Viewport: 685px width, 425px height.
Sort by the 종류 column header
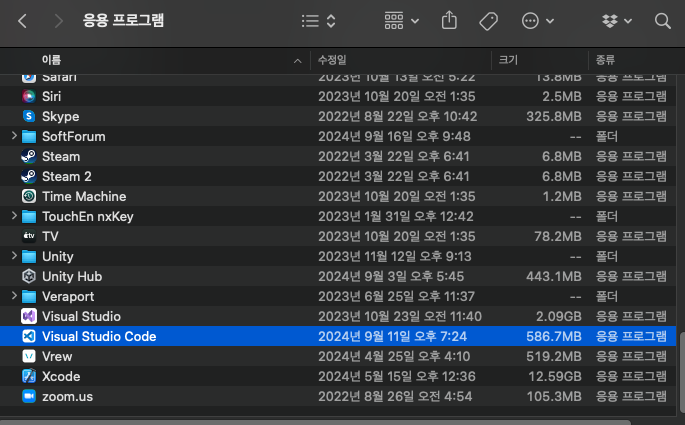(605, 60)
